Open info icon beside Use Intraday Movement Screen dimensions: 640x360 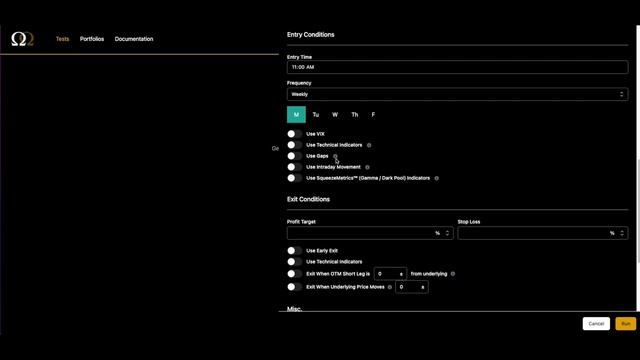click(367, 167)
